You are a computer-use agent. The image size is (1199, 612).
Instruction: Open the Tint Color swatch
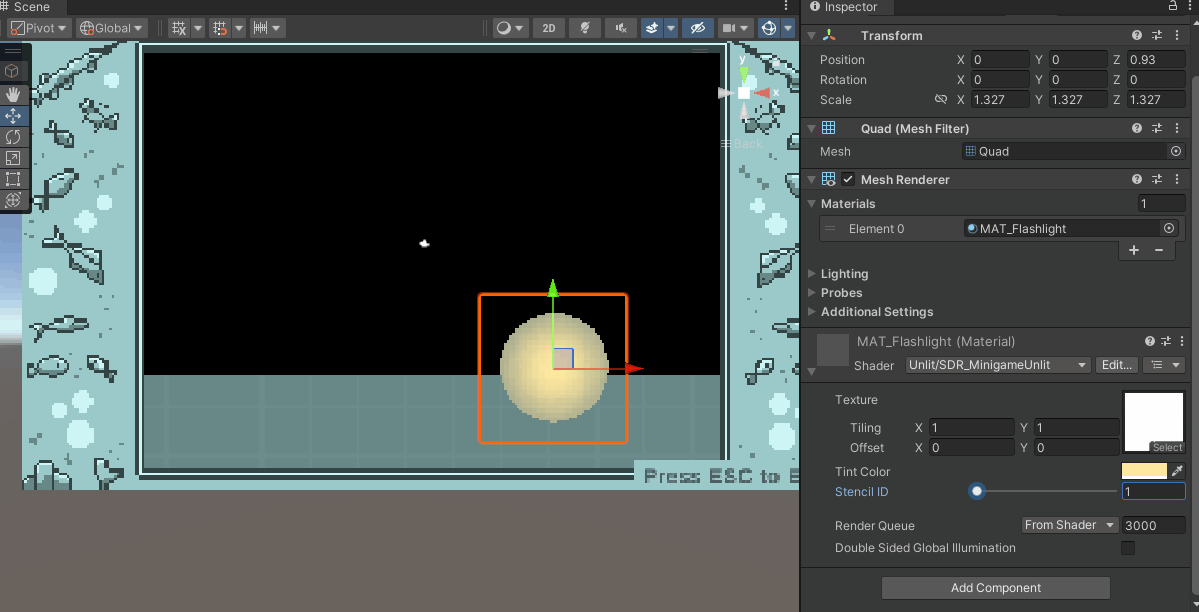pyautogui.click(x=1144, y=470)
